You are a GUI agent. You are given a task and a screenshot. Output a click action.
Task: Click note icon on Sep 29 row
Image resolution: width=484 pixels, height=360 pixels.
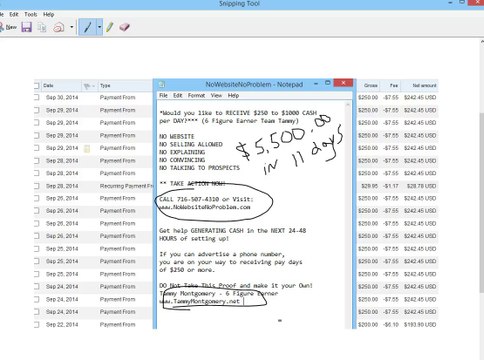[x=87, y=148]
